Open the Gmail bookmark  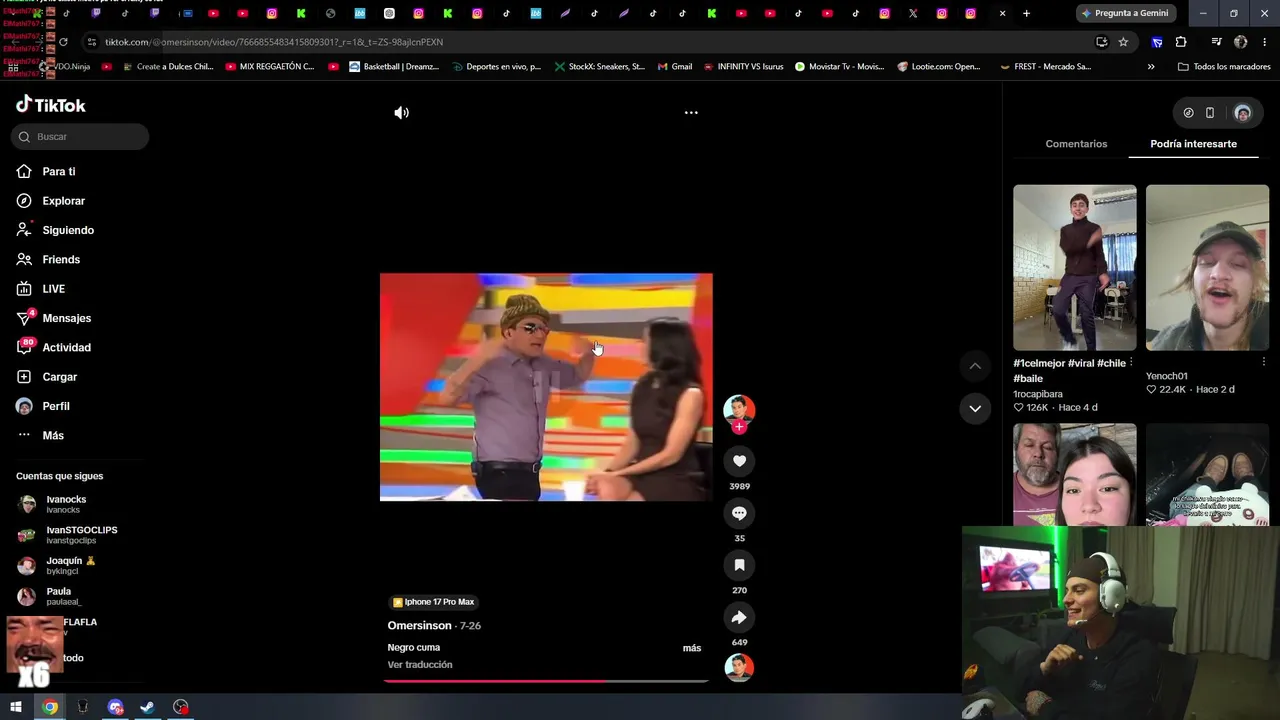(675, 67)
